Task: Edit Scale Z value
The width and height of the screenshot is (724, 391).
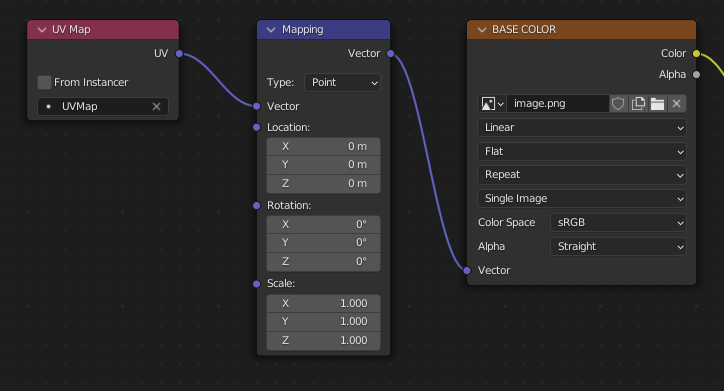Action: point(323,341)
